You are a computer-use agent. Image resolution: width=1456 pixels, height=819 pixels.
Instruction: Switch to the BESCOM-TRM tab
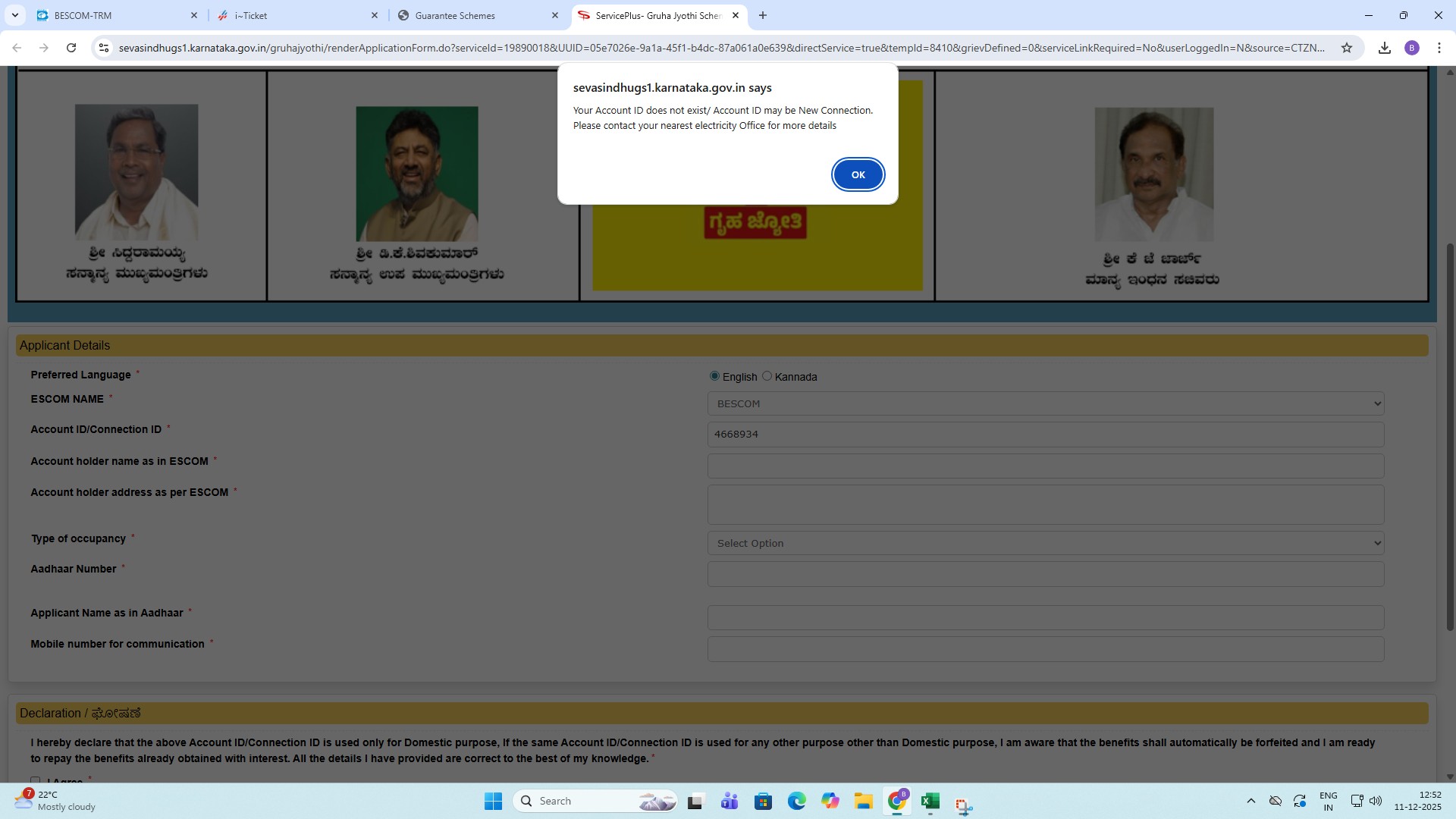click(x=114, y=15)
